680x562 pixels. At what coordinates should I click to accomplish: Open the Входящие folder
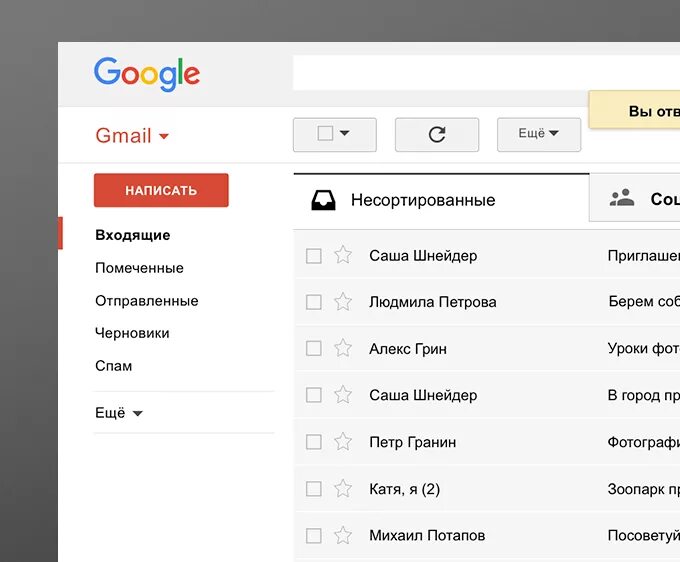(x=133, y=235)
